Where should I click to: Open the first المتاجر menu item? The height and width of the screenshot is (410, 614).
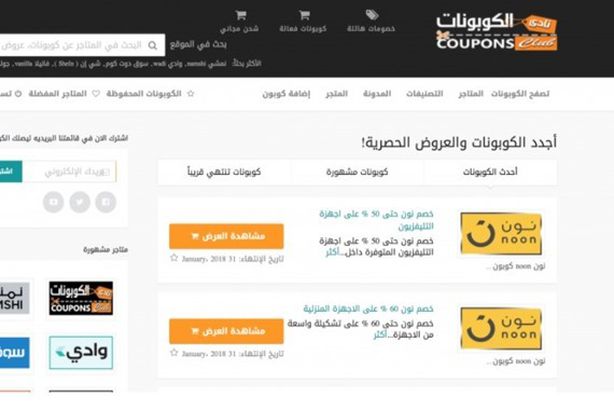click(471, 94)
